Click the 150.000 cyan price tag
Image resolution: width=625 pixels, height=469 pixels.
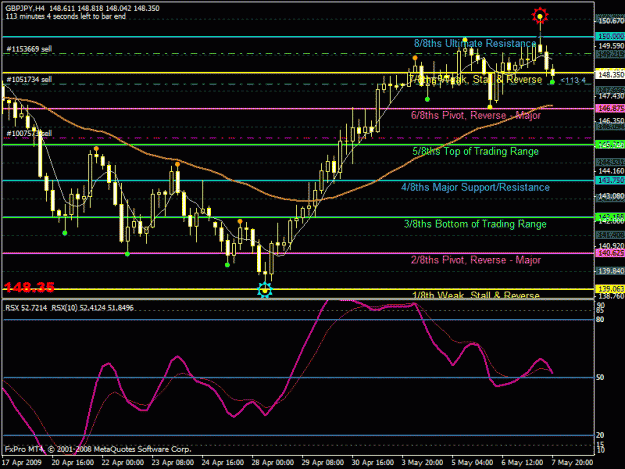pos(610,37)
